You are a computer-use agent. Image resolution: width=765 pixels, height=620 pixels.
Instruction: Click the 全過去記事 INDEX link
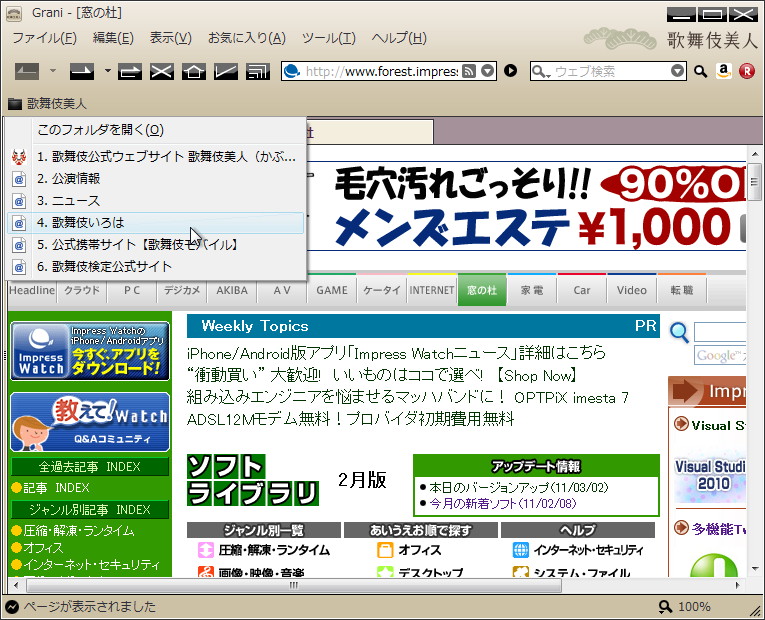[x=90, y=467]
